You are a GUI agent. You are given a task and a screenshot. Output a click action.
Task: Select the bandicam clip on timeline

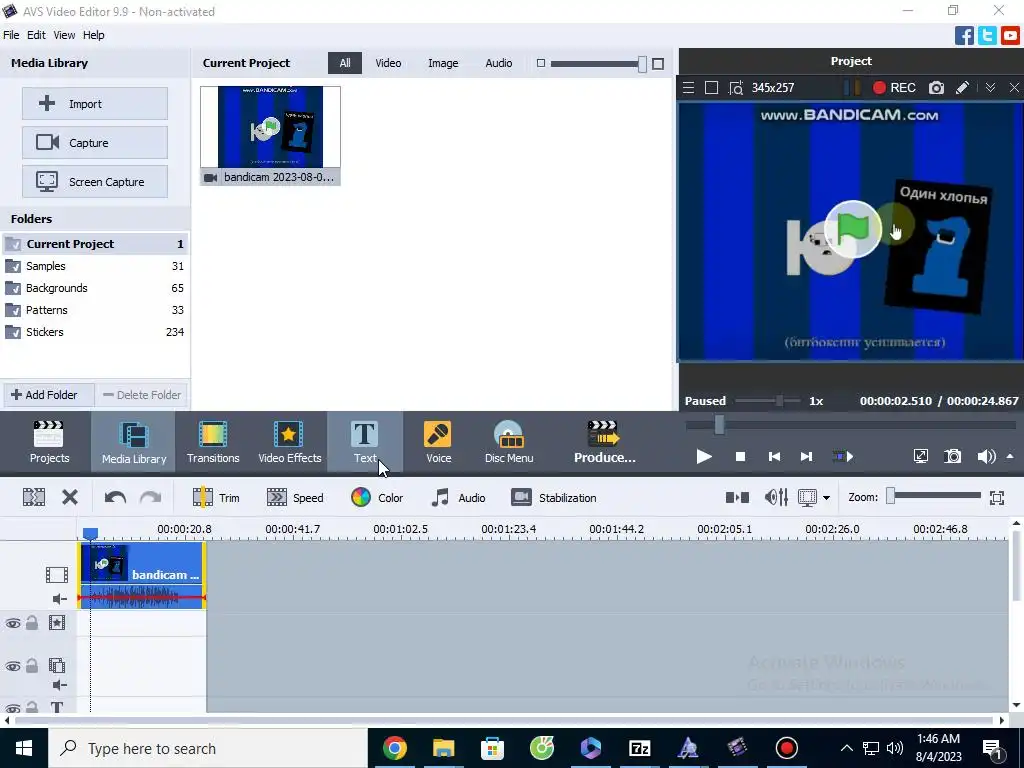tap(142, 575)
